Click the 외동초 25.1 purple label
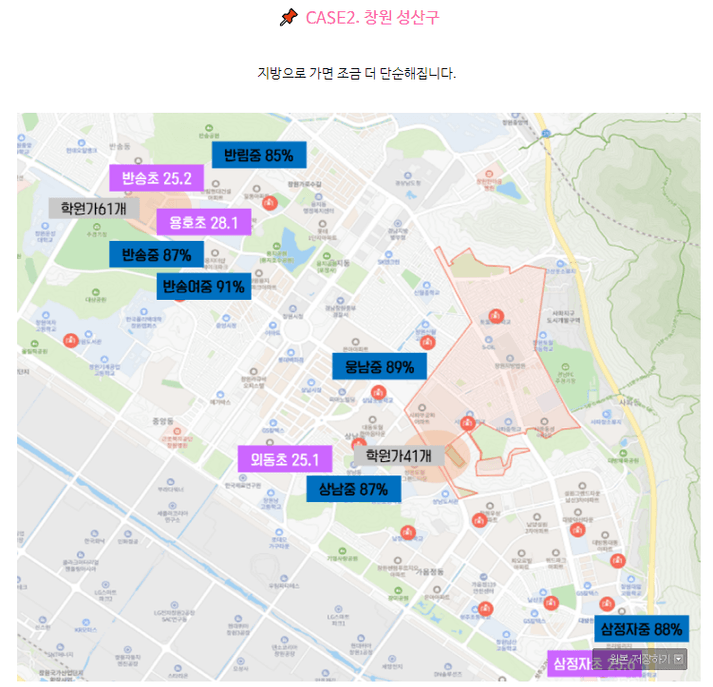The image size is (713, 687). tap(285, 459)
